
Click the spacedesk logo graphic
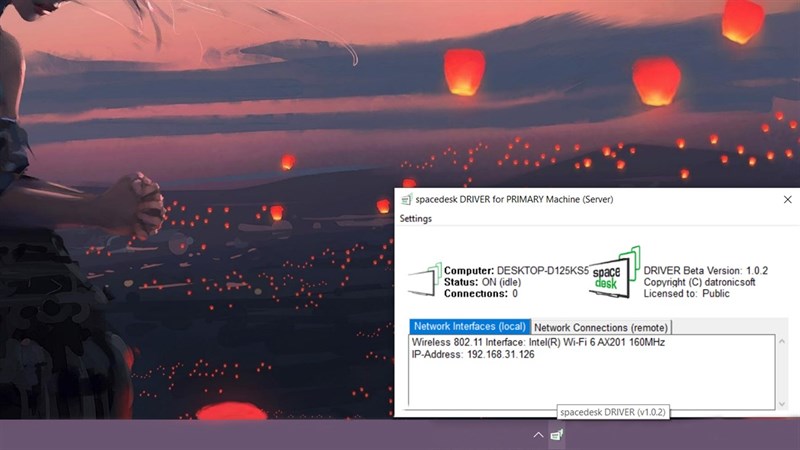click(x=614, y=272)
